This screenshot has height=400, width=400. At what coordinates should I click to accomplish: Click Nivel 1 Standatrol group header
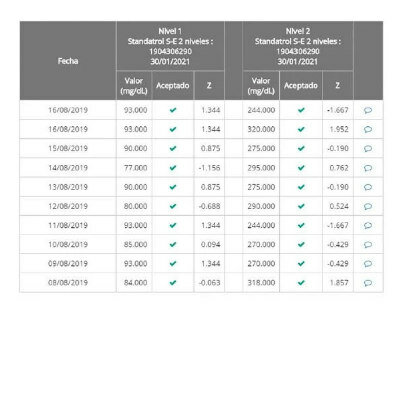click(170, 46)
